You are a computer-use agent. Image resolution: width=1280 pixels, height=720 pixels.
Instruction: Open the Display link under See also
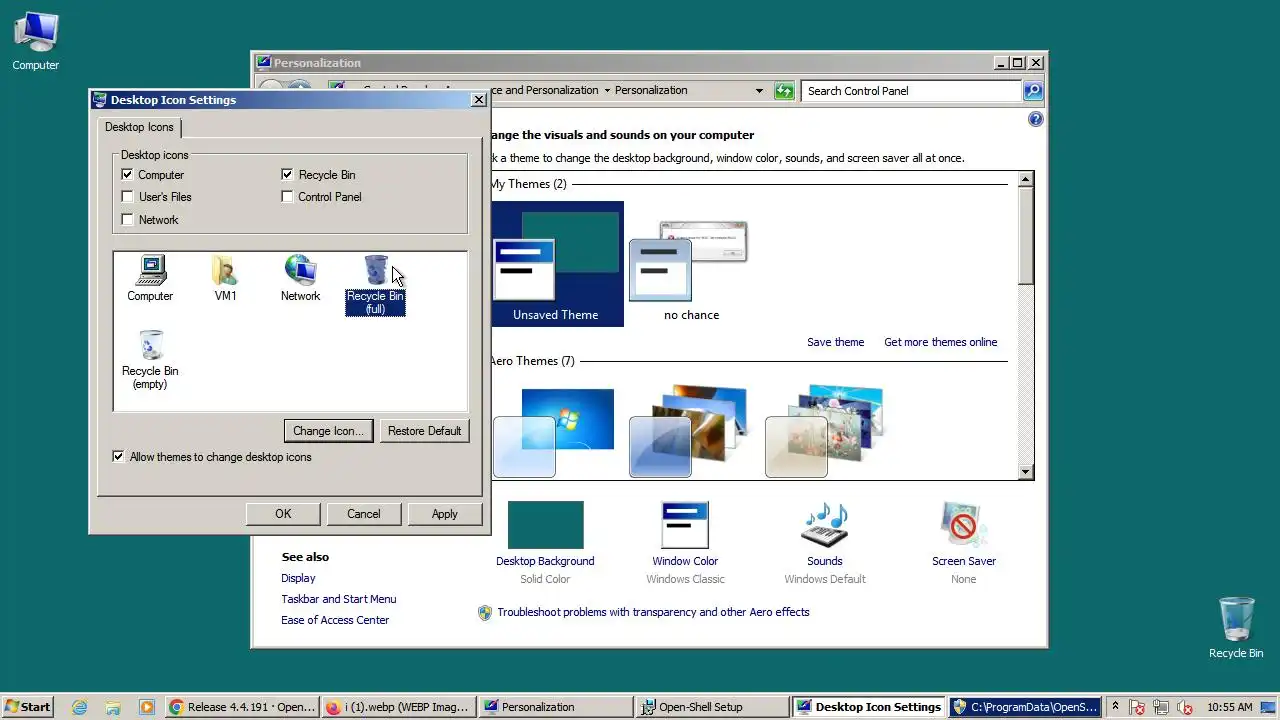tap(298, 578)
